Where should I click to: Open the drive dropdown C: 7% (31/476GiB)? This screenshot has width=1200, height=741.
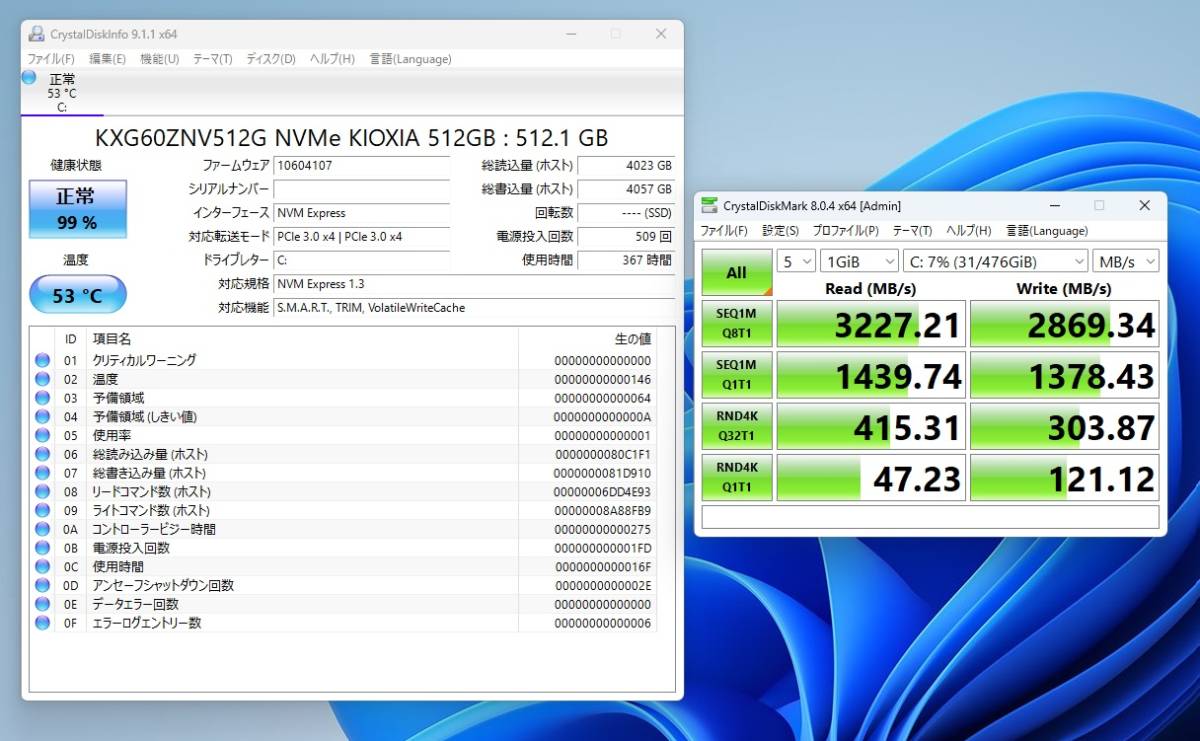click(x=995, y=261)
